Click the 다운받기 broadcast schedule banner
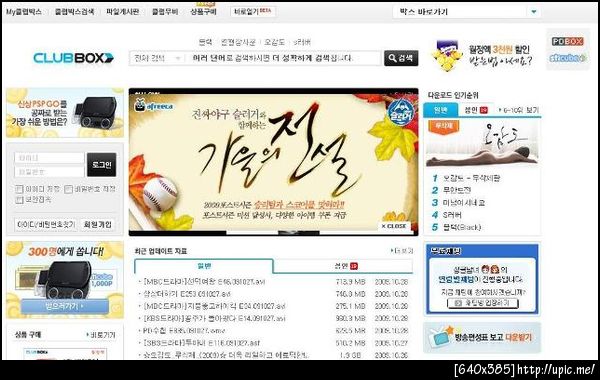The image size is (600, 380). click(482, 337)
